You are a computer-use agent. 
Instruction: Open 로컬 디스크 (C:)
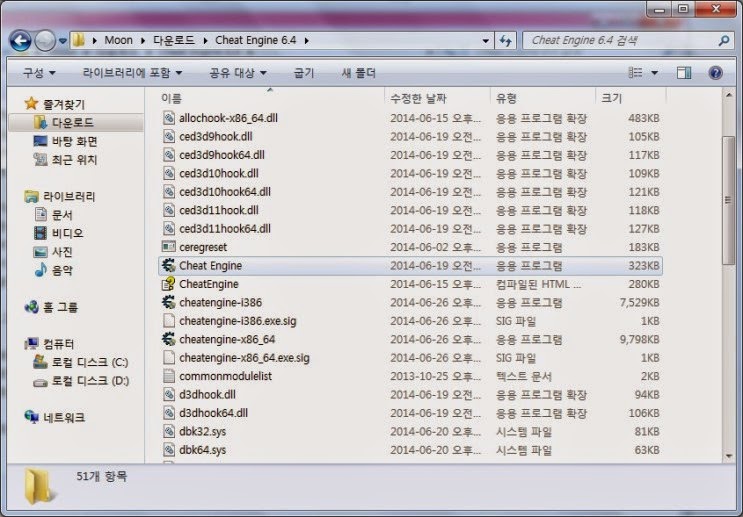click(x=90, y=362)
